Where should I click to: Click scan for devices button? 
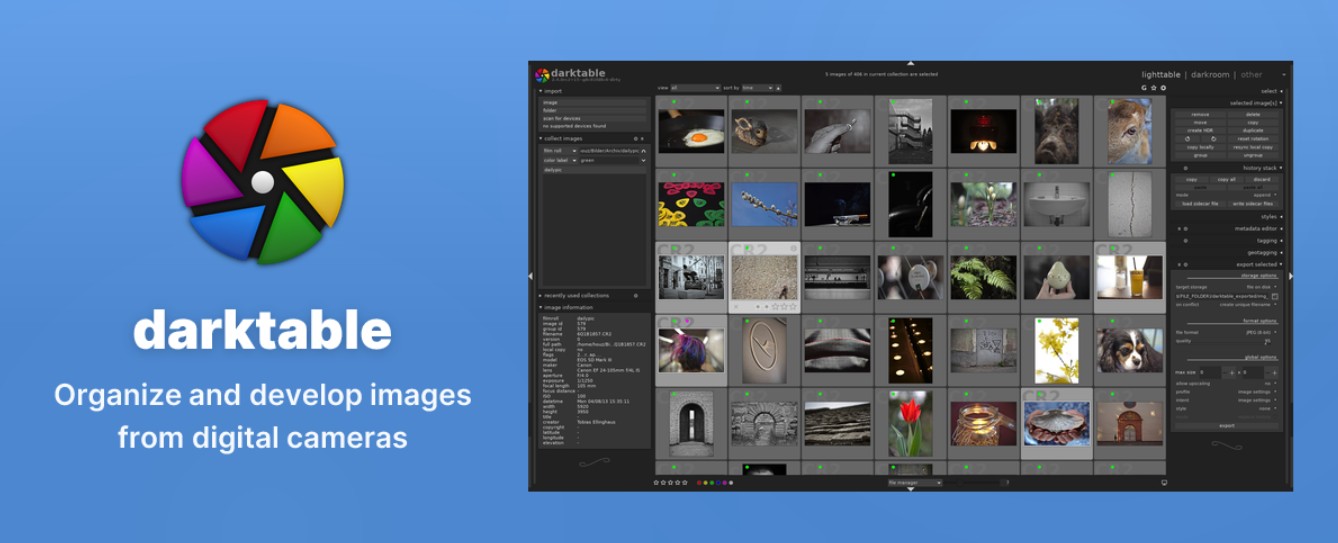click(x=593, y=118)
